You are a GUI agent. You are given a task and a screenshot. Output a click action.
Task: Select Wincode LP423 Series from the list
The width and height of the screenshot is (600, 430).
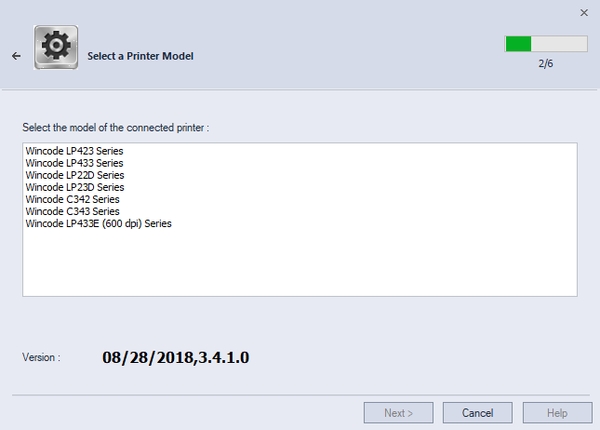click(x=74, y=151)
